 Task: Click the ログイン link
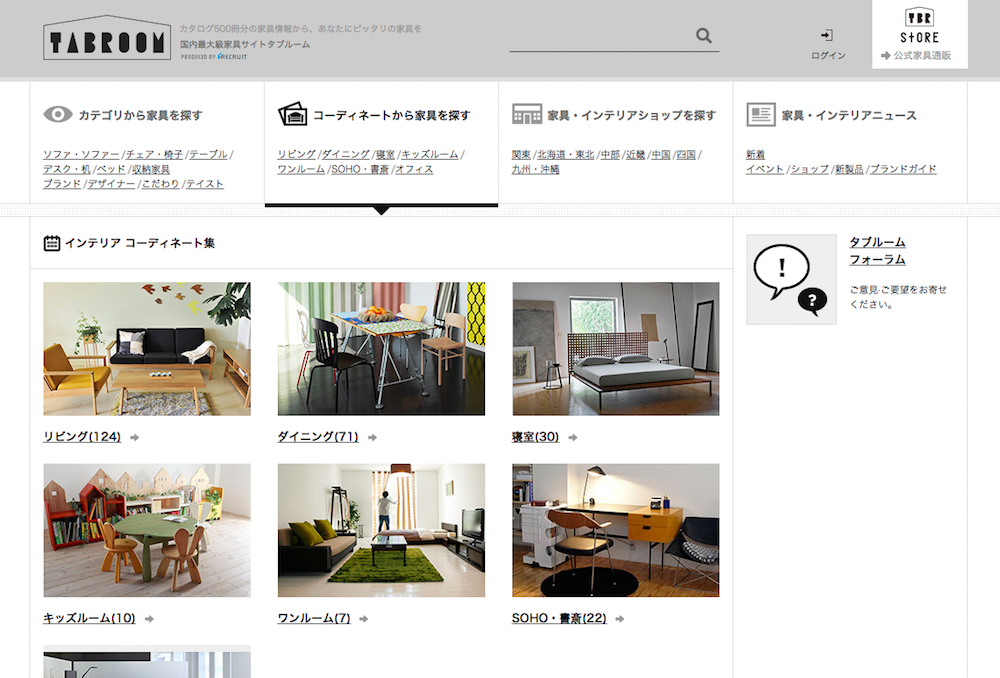tap(828, 55)
